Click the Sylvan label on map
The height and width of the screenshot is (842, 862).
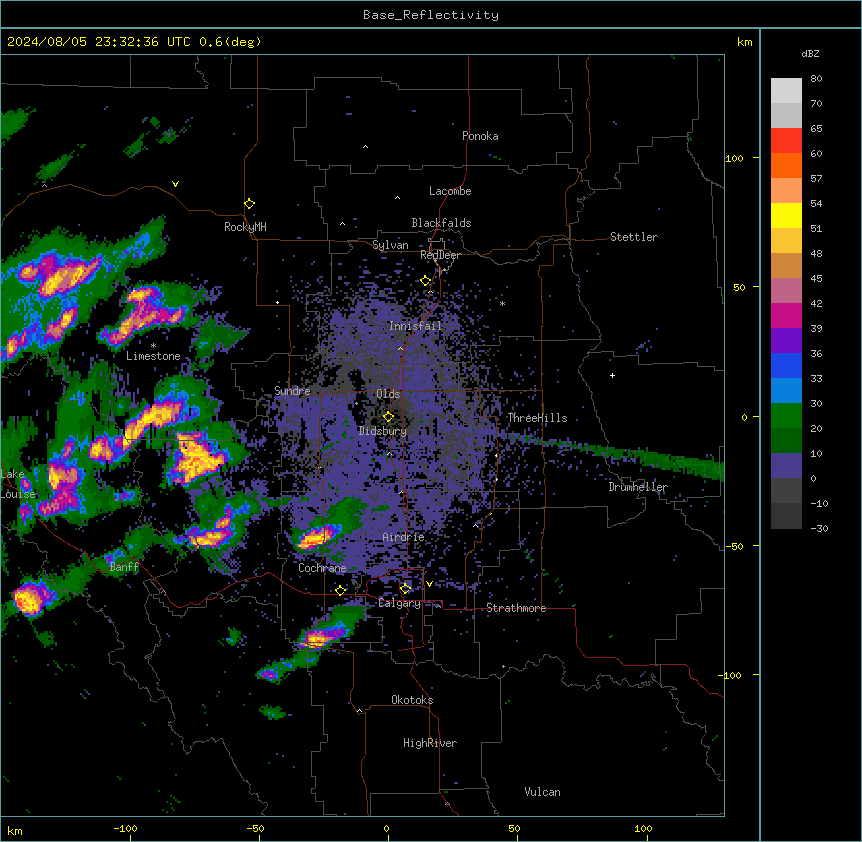[x=390, y=245]
